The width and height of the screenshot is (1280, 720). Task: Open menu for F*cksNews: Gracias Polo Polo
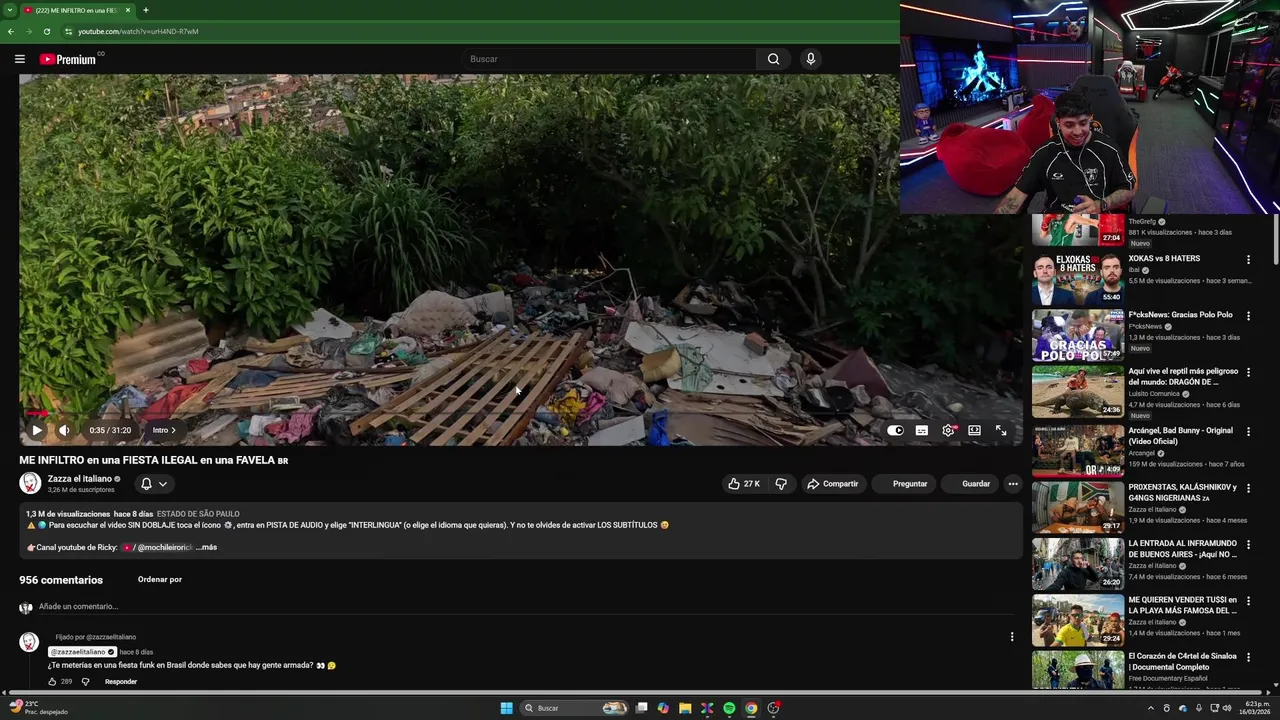click(1248, 316)
